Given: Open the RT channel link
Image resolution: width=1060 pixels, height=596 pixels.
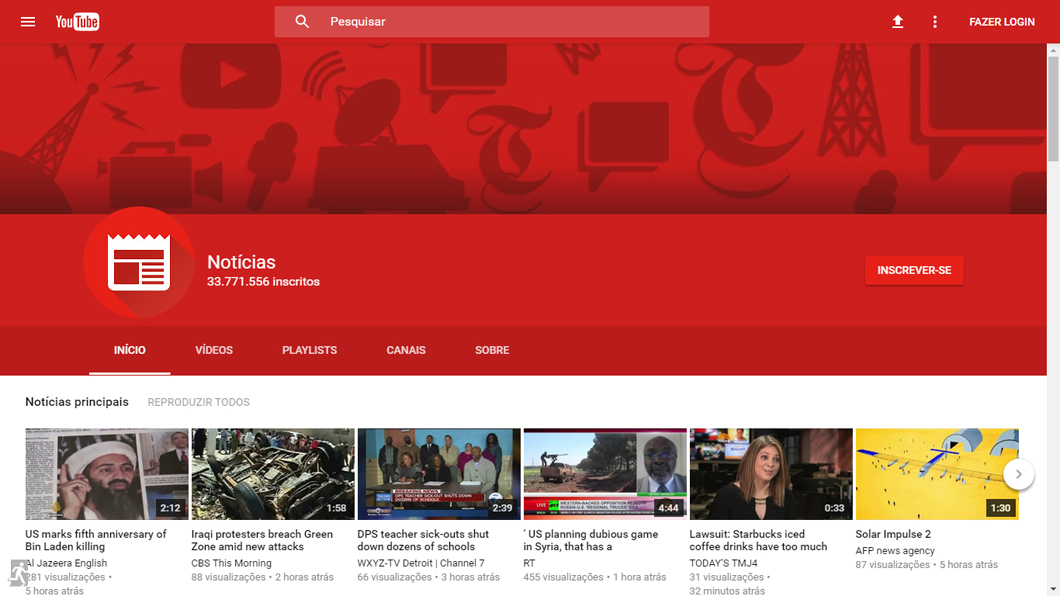Looking at the screenshot, I should [x=529, y=563].
